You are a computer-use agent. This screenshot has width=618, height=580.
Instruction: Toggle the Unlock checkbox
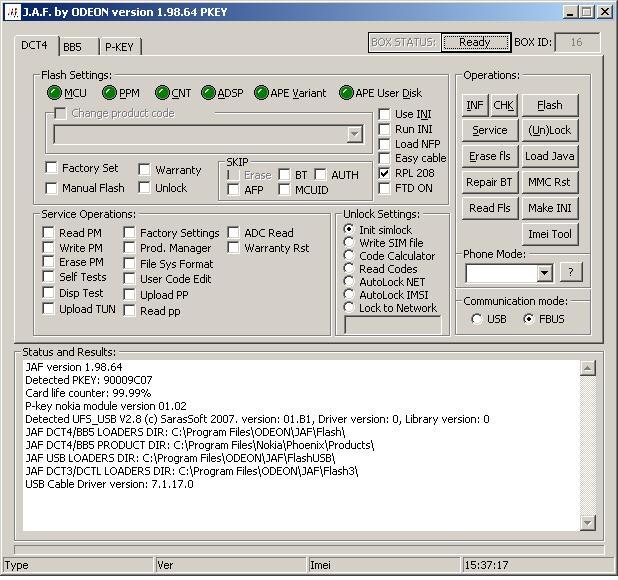pyautogui.click(x=144, y=188)
